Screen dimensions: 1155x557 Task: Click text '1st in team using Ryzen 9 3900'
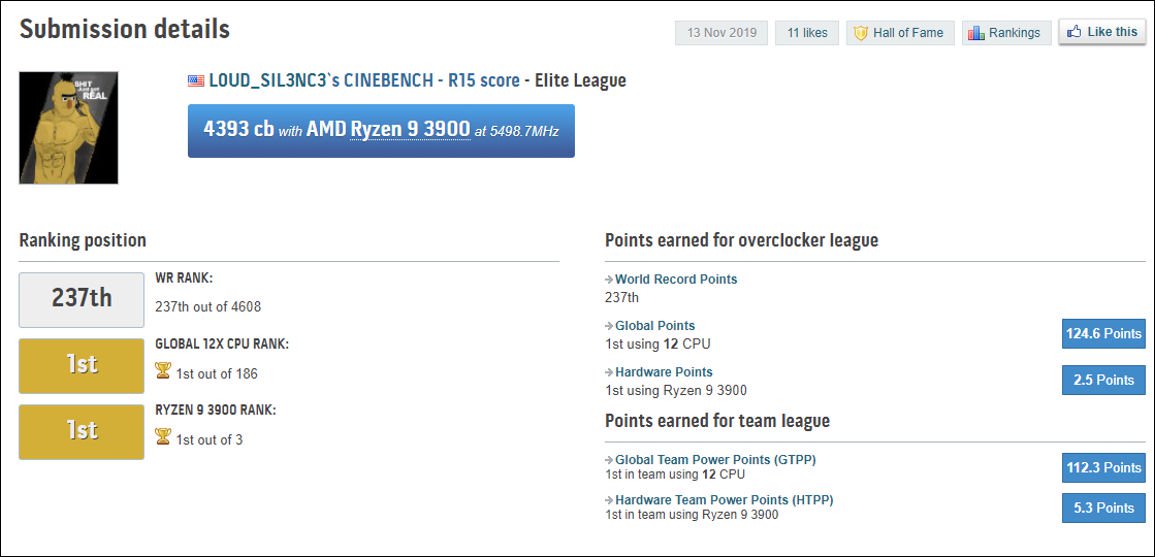pos(692,514)
